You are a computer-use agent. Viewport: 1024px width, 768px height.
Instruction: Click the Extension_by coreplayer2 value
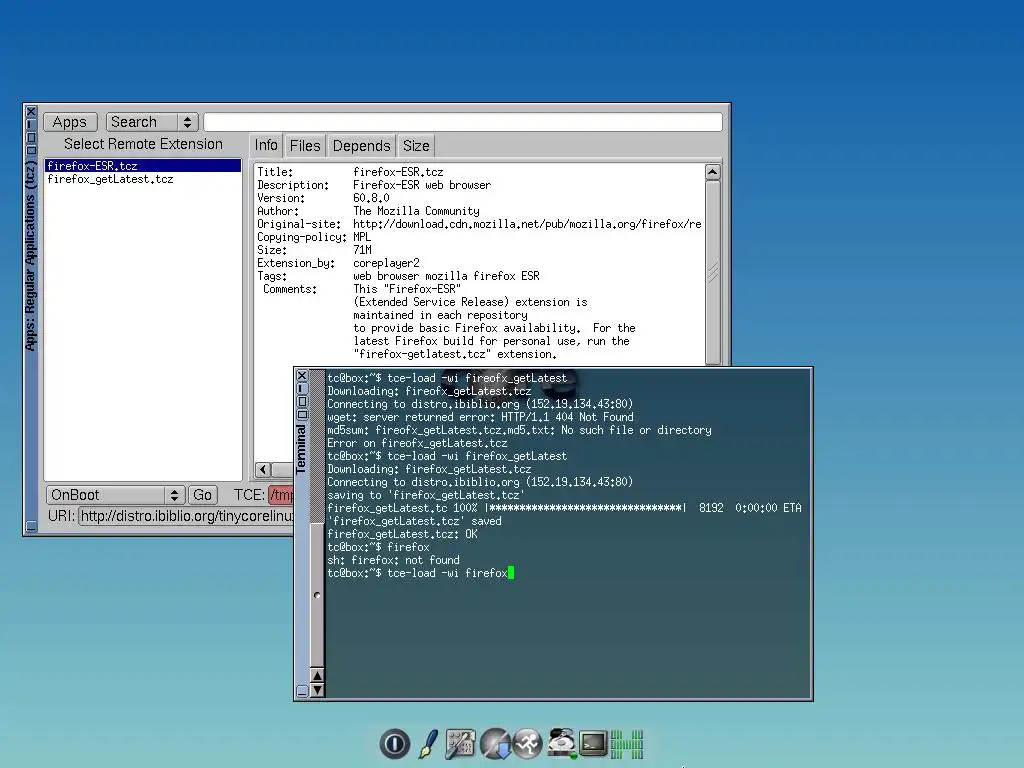pyautogui.click(x=386, y=263)
